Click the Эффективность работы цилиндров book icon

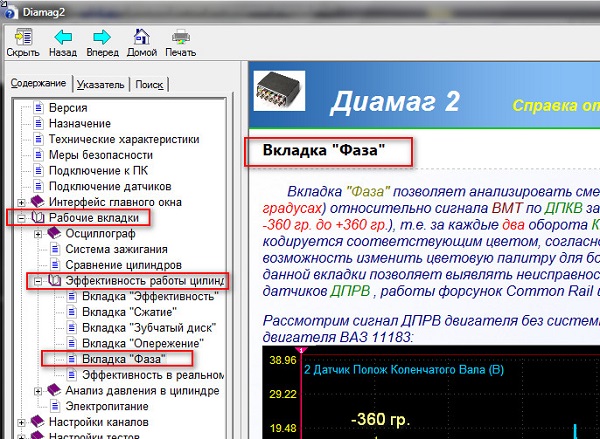(55, 281)
